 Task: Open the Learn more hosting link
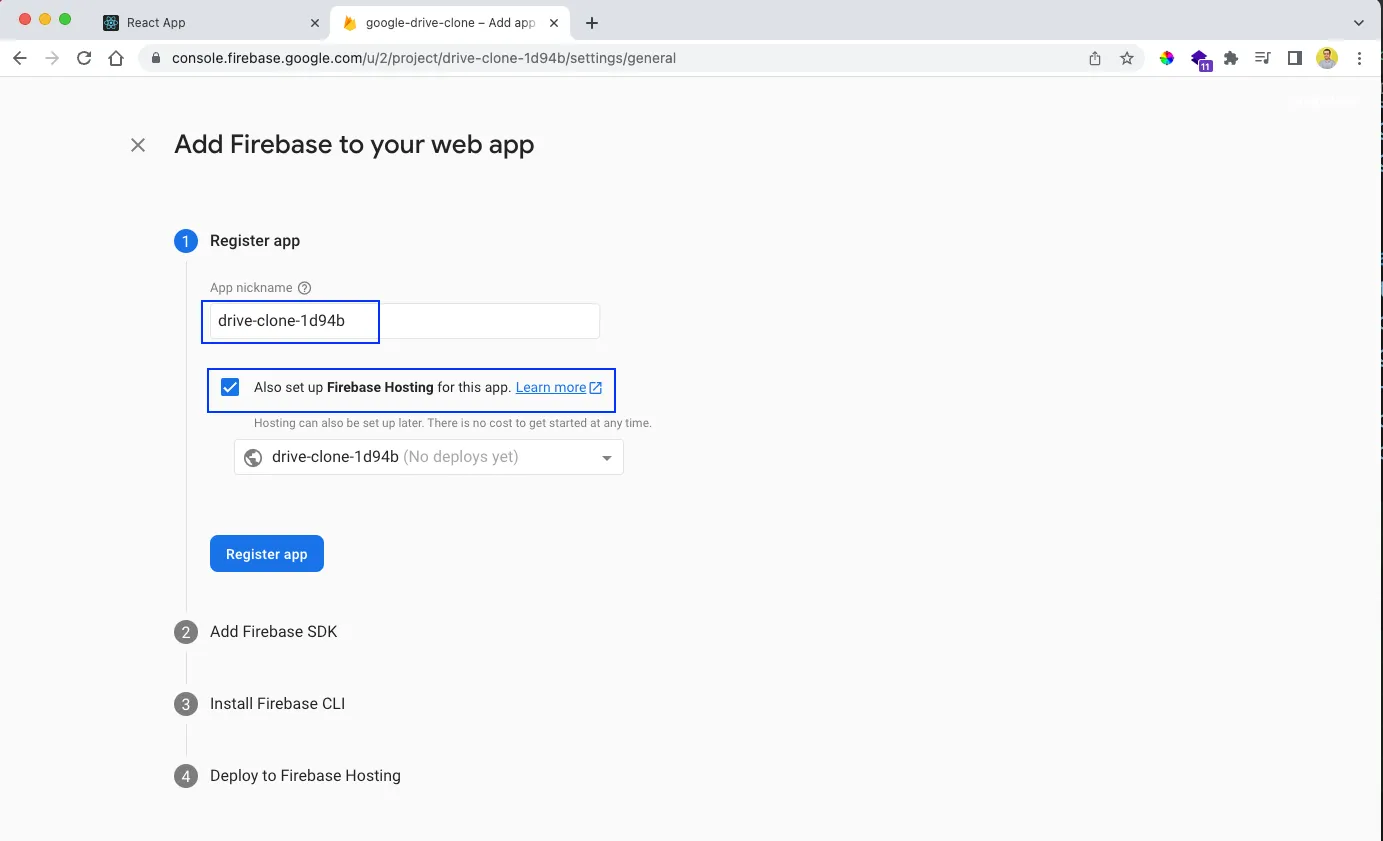[551, 387]
